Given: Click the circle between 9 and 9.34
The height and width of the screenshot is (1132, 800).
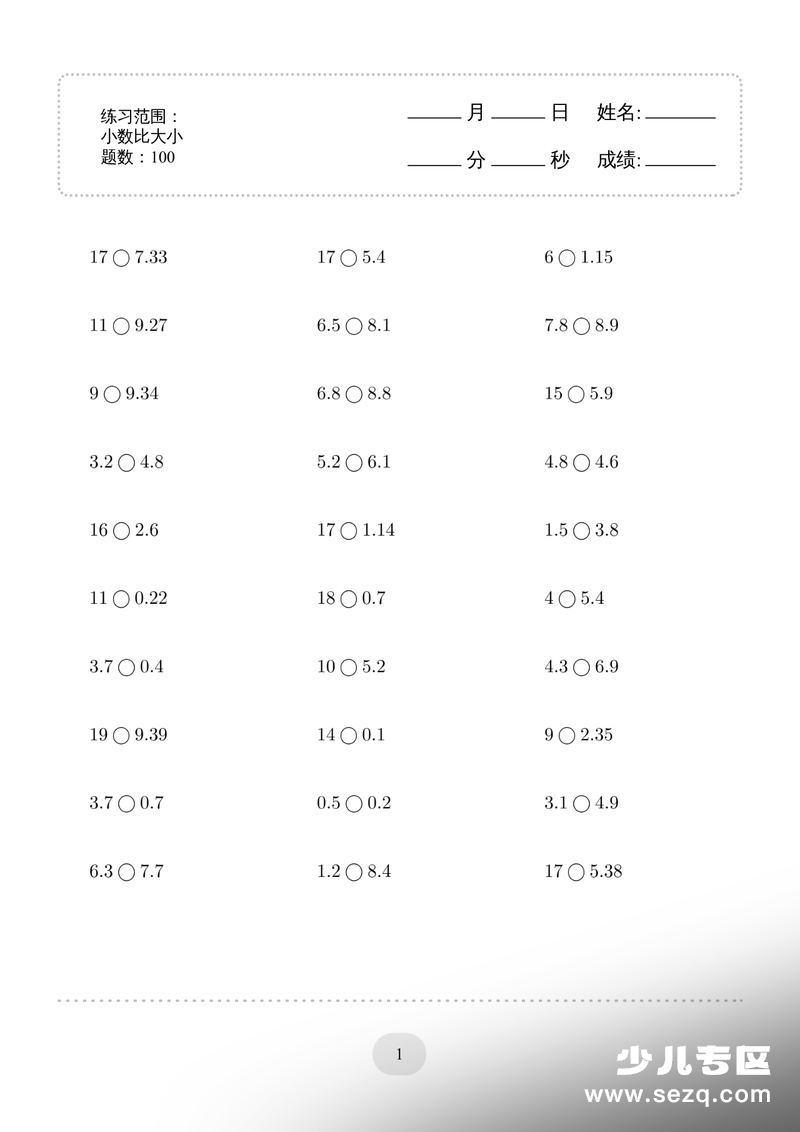Looking at the screenshot, I should [x=112, y=394].
